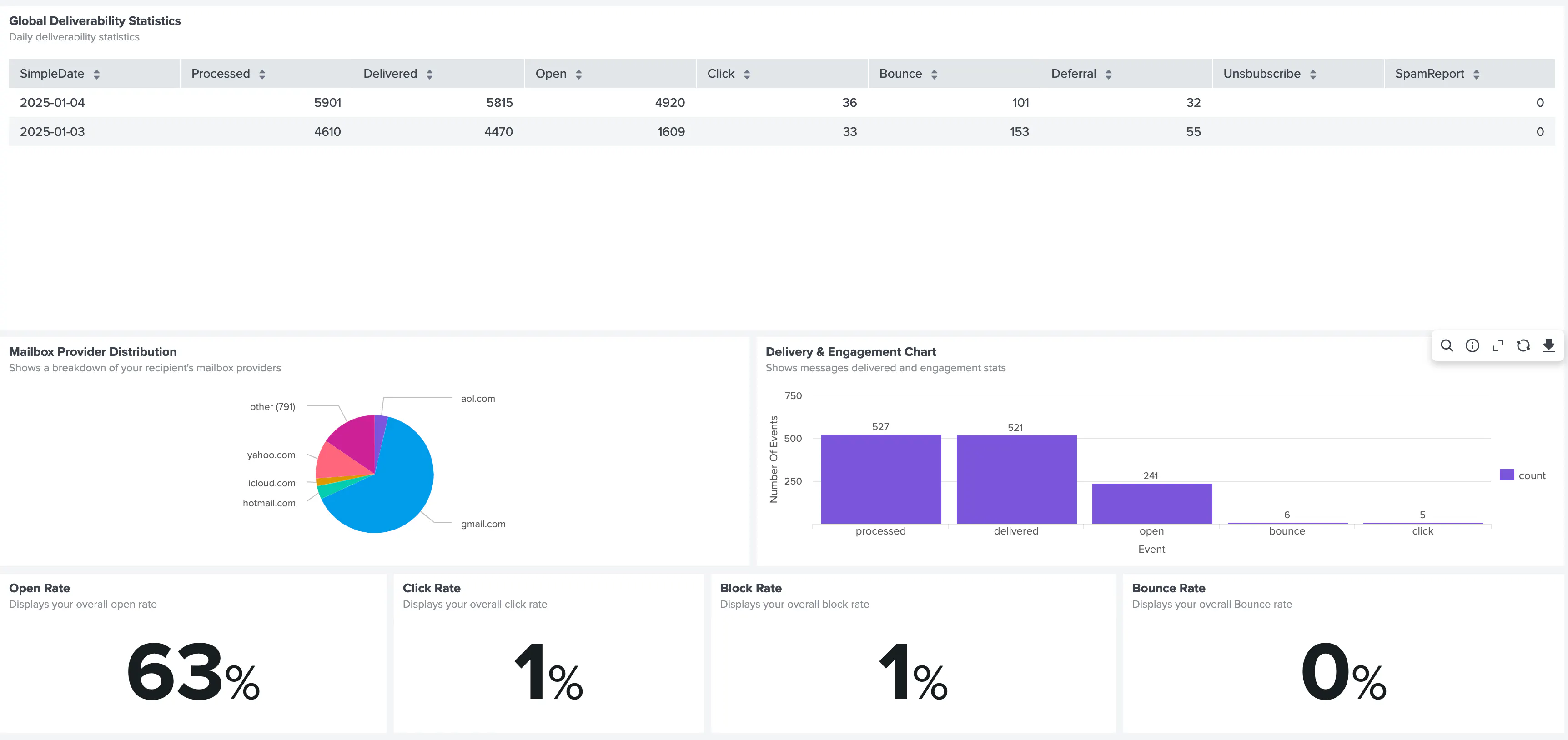Sort table by SpamReport arrows icon
Viewport: 1568px width, 740px height.
(1476, 74)
